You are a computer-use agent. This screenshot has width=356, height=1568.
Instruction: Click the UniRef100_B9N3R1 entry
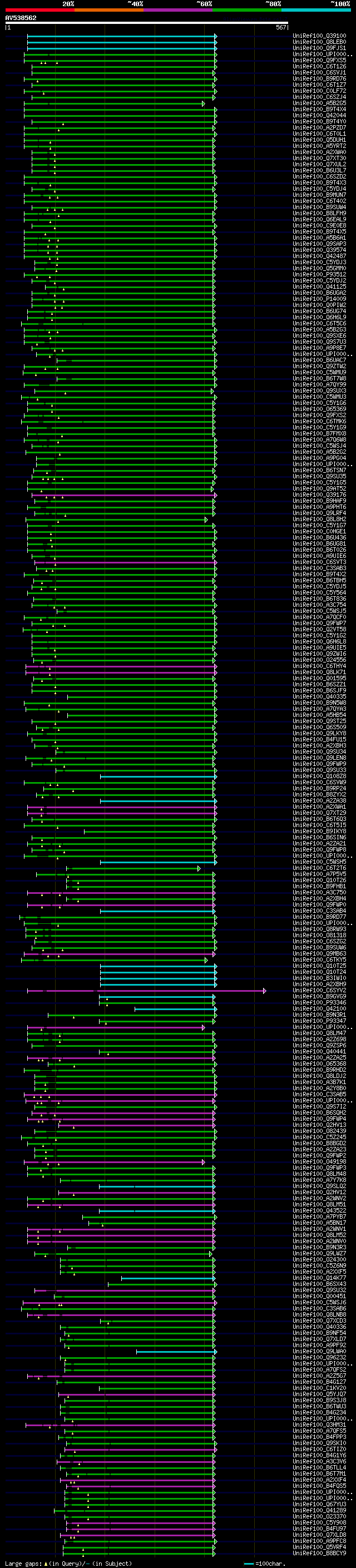pos(319,1015)
